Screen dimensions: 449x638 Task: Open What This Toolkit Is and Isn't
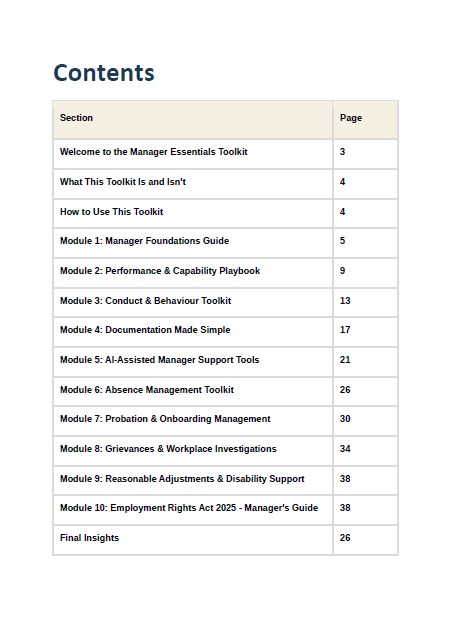123,182
